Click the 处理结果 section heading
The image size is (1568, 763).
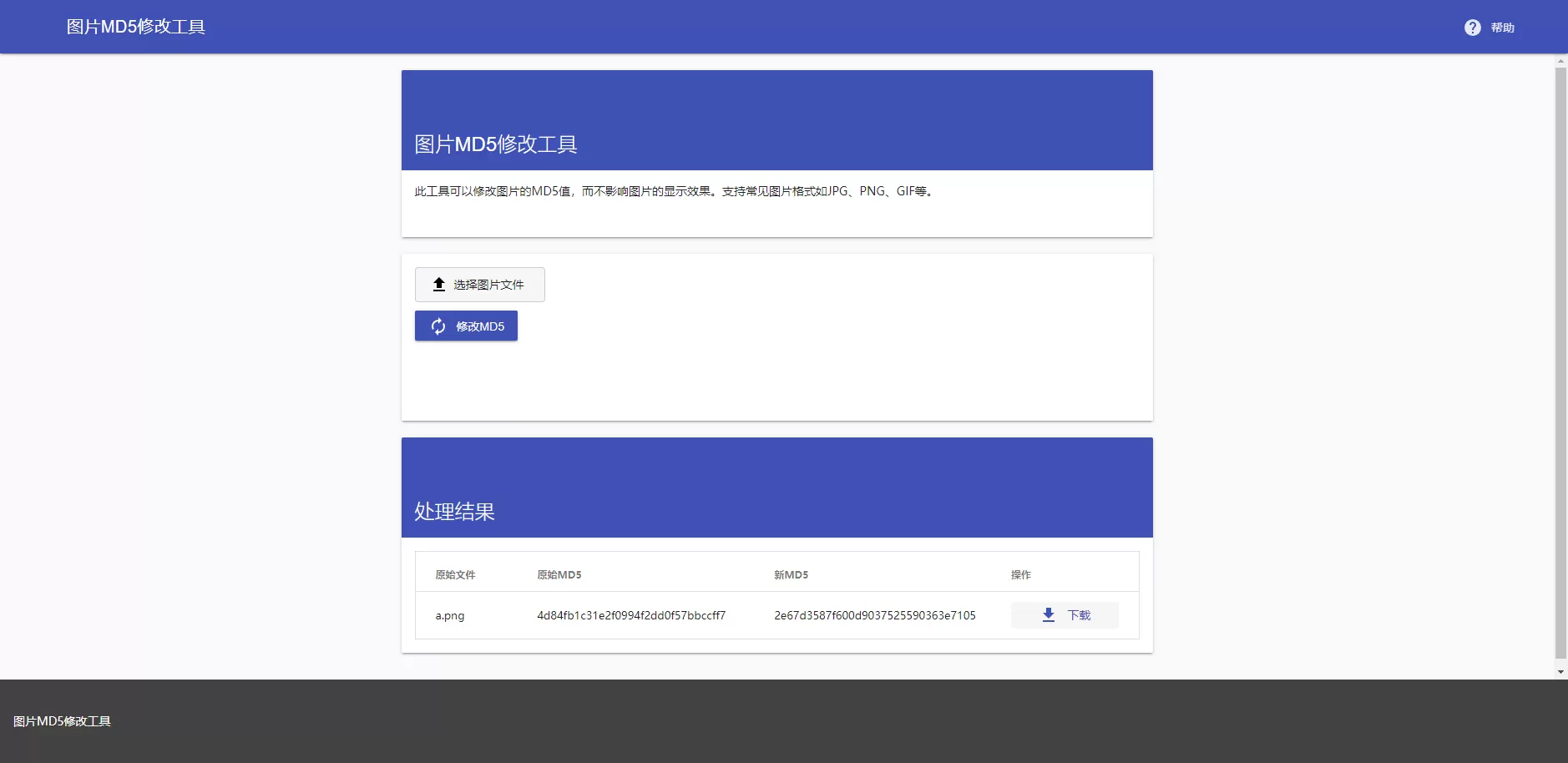click(x=454, y=512)
